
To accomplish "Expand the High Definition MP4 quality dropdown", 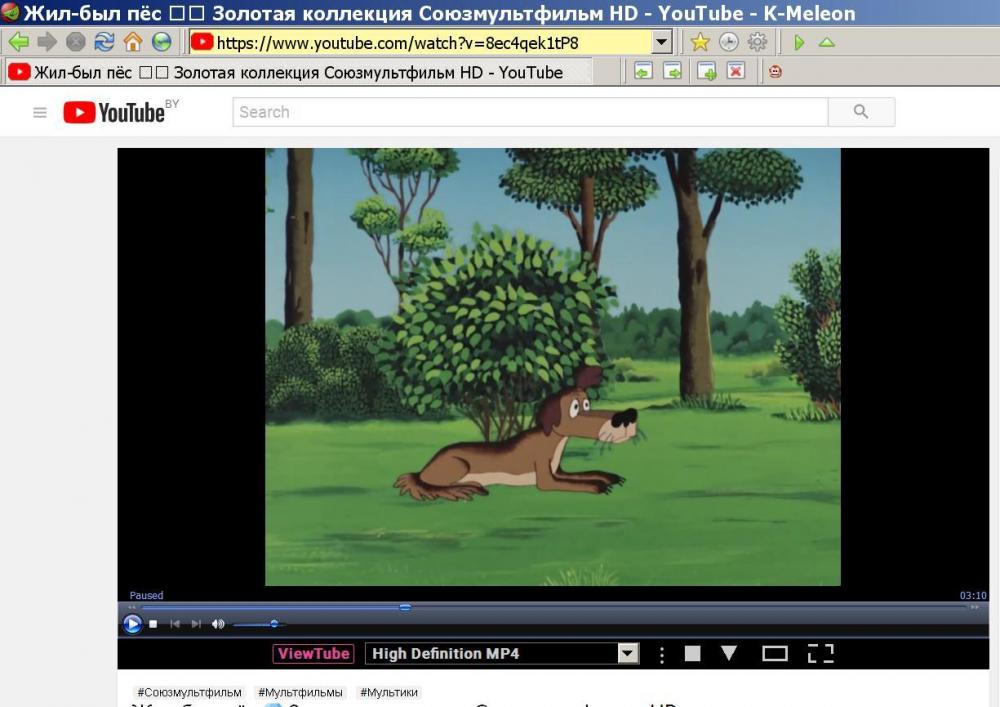I will coord(627,654).
